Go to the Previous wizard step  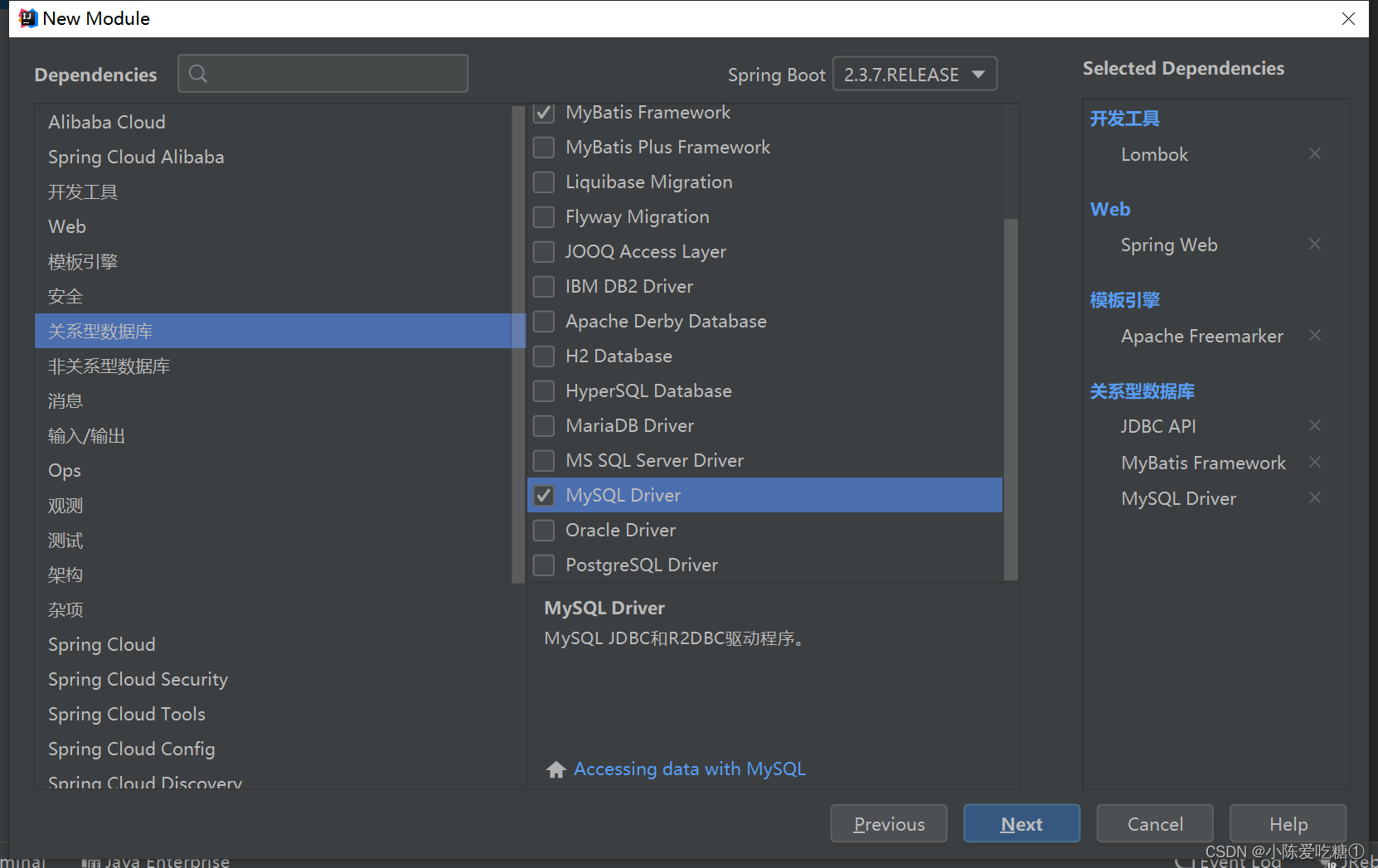point(889,823)
